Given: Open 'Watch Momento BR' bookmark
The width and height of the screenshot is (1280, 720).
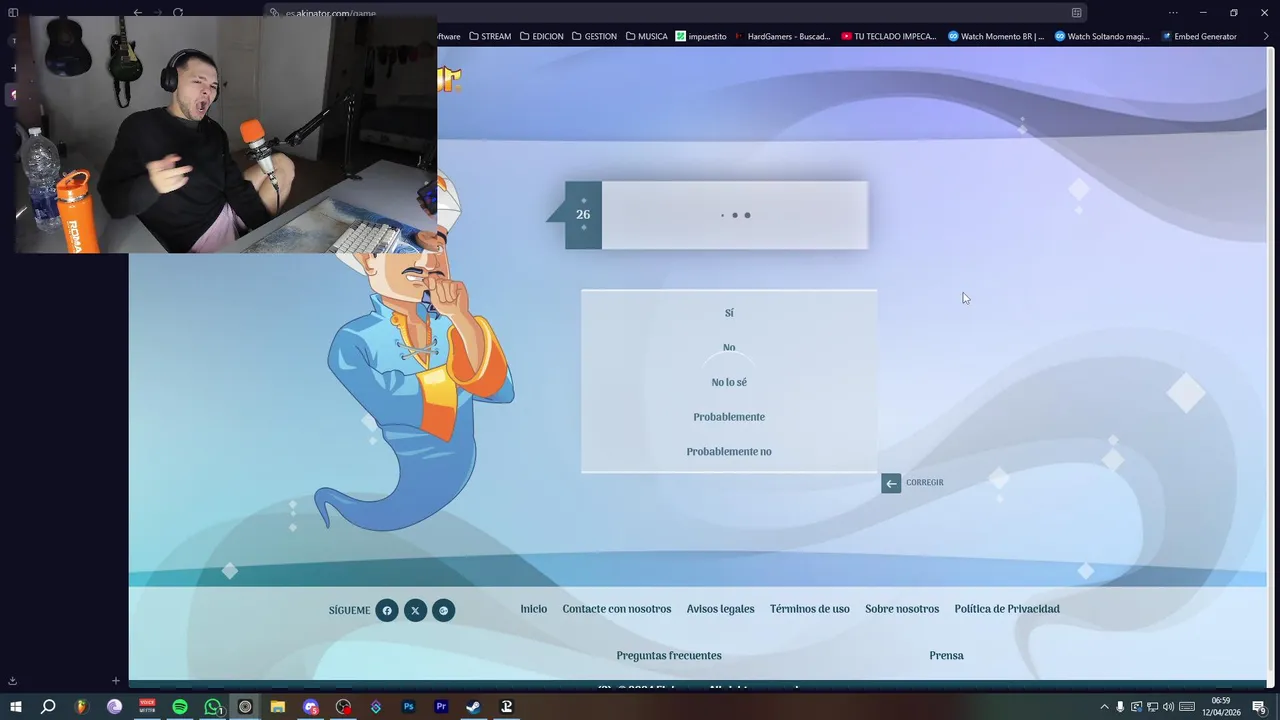Looking at the screenshot, I should tap(996, 36).
